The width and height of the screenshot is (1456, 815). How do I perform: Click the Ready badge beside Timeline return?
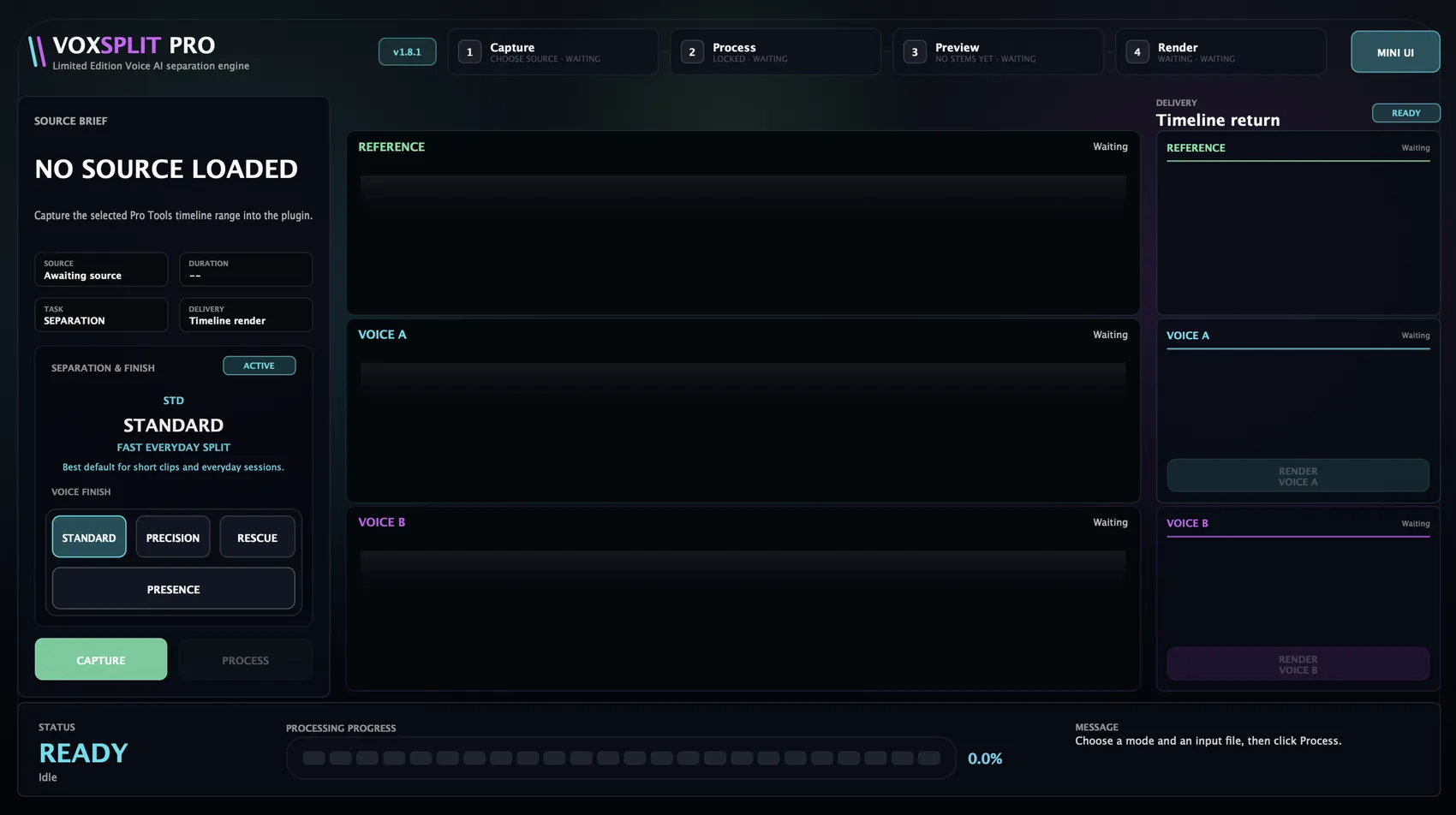(1405, 113)
